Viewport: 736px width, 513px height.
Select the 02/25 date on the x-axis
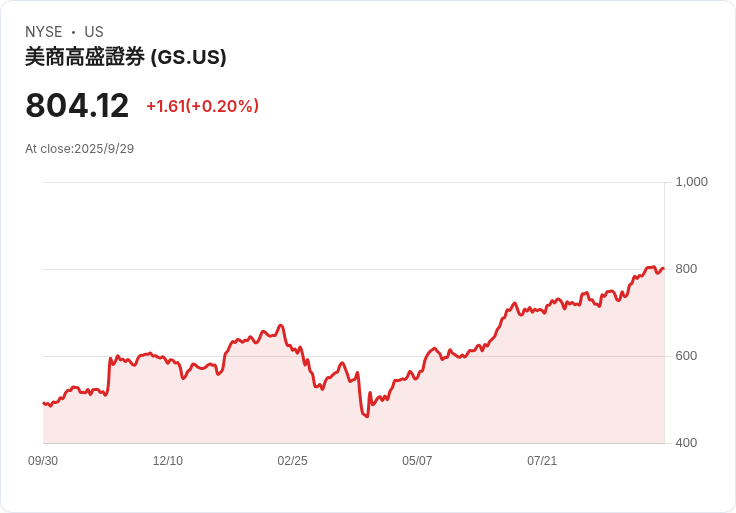click(293, 461)
